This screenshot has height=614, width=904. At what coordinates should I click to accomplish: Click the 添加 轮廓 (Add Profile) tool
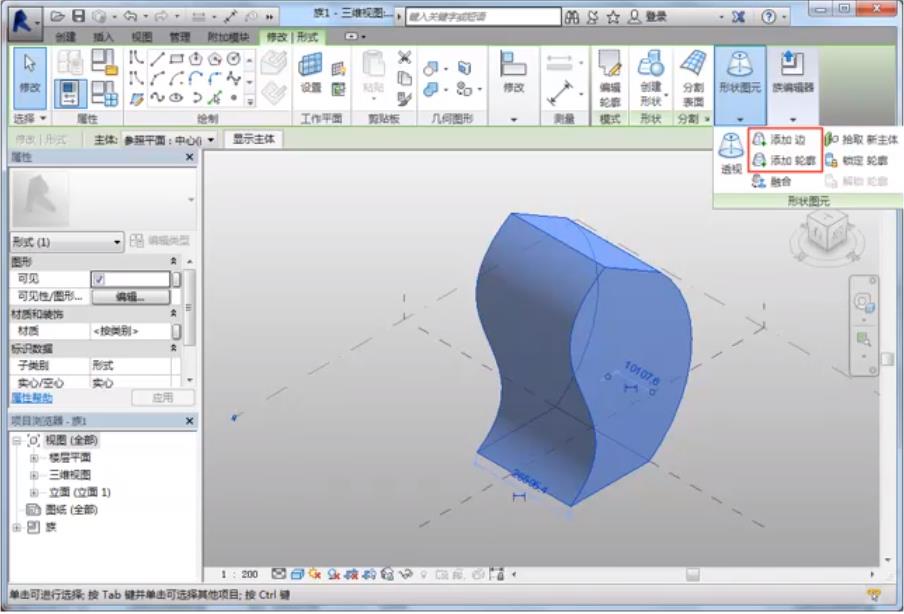coord(785,160)
